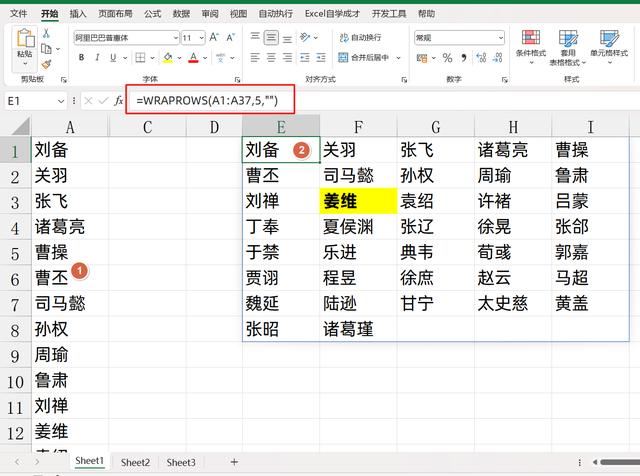The width and height of the screenshot is (640, 476).
Task: Align text to top of cell
Action: [x=255, y=38]
